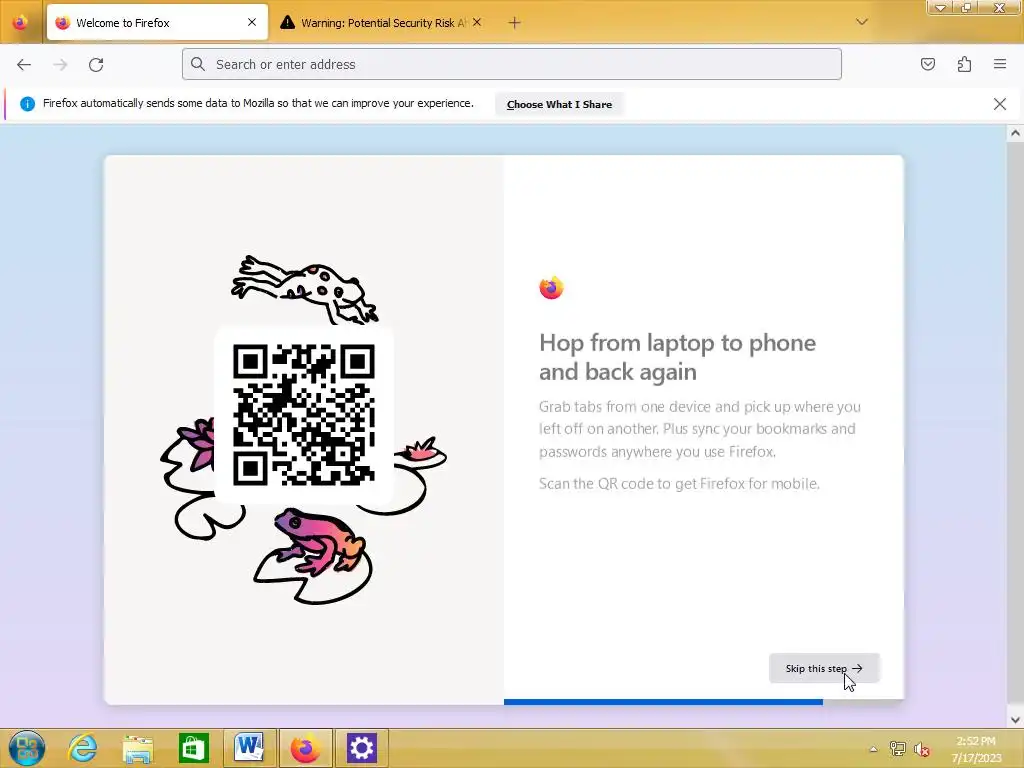Open the Extensions puzzle icon

pyautogui.click(x=964, y=64)
